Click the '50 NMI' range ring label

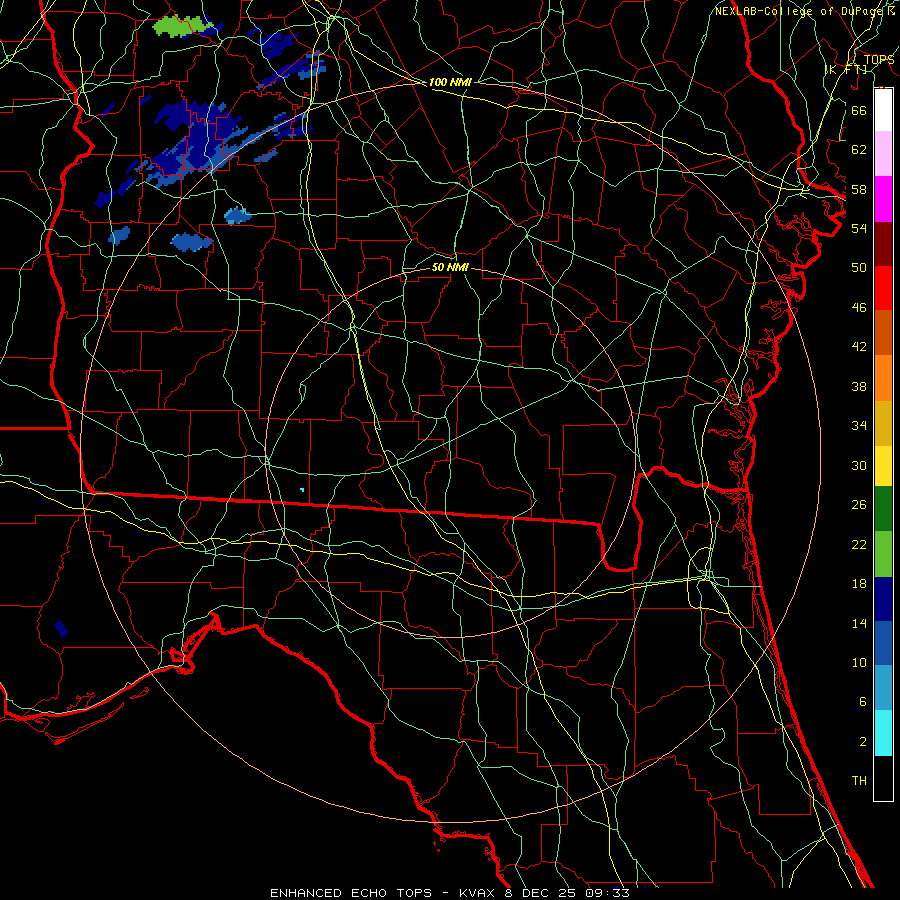(x=450, y=268)
